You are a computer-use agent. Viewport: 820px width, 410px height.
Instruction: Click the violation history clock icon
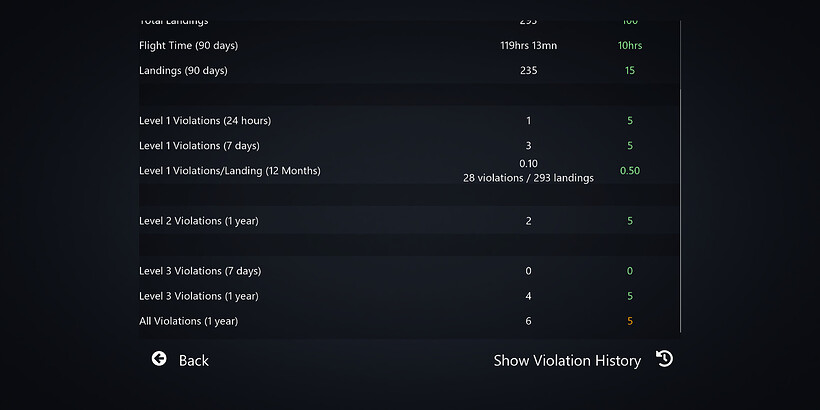664,359
